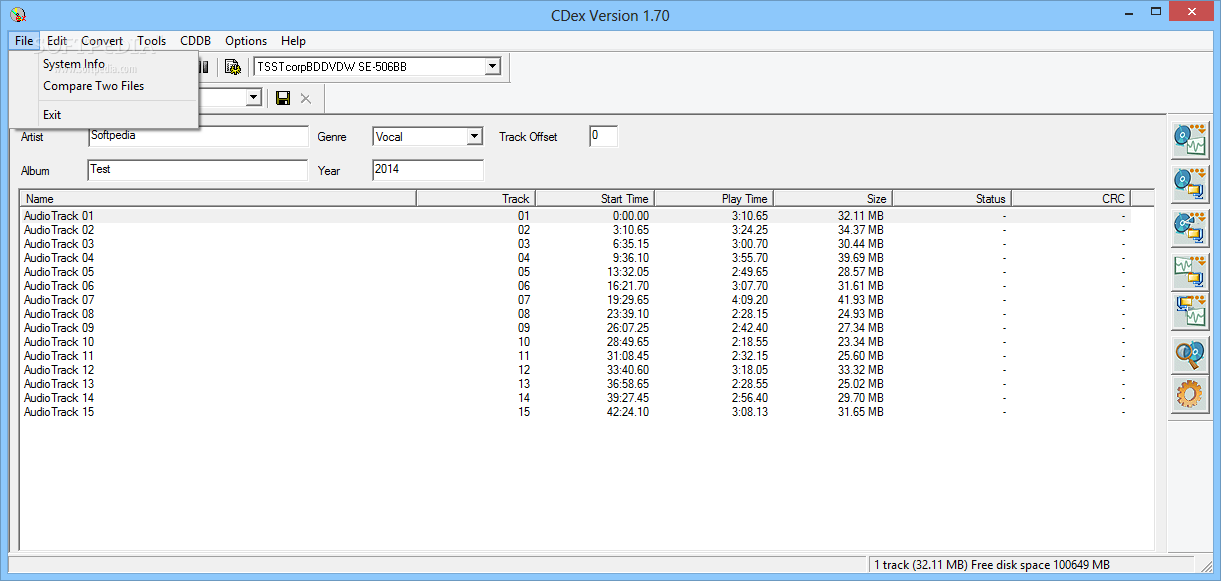This screenshot has width=1221, height=581.
Task: Convert compressed audio back to WAV icon
Action: coord(1189,311)
